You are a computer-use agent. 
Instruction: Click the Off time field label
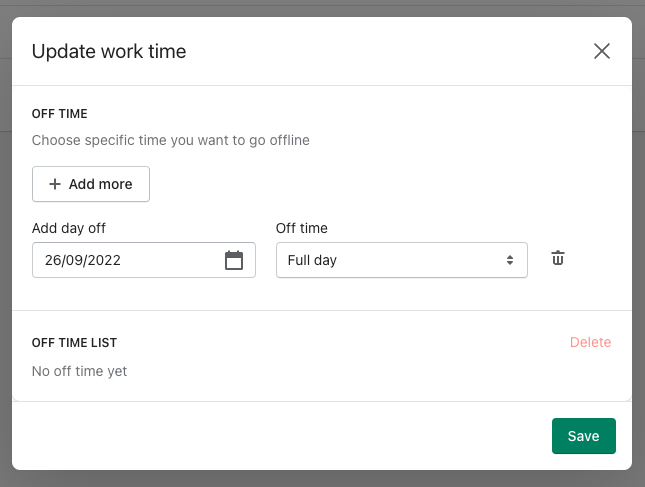click(301, 228)
